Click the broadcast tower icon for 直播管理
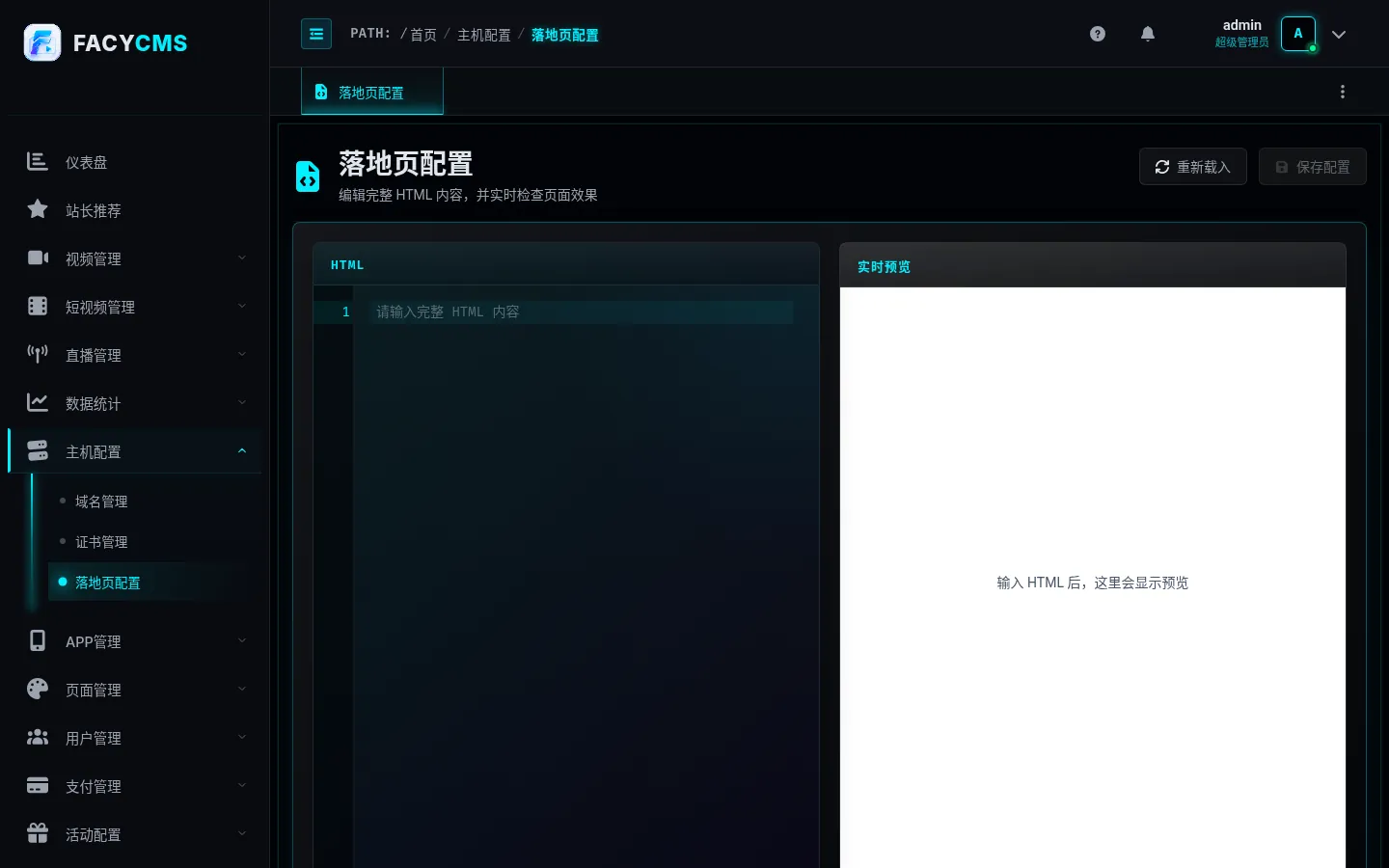1389x868 pixels. pos(38,354)
